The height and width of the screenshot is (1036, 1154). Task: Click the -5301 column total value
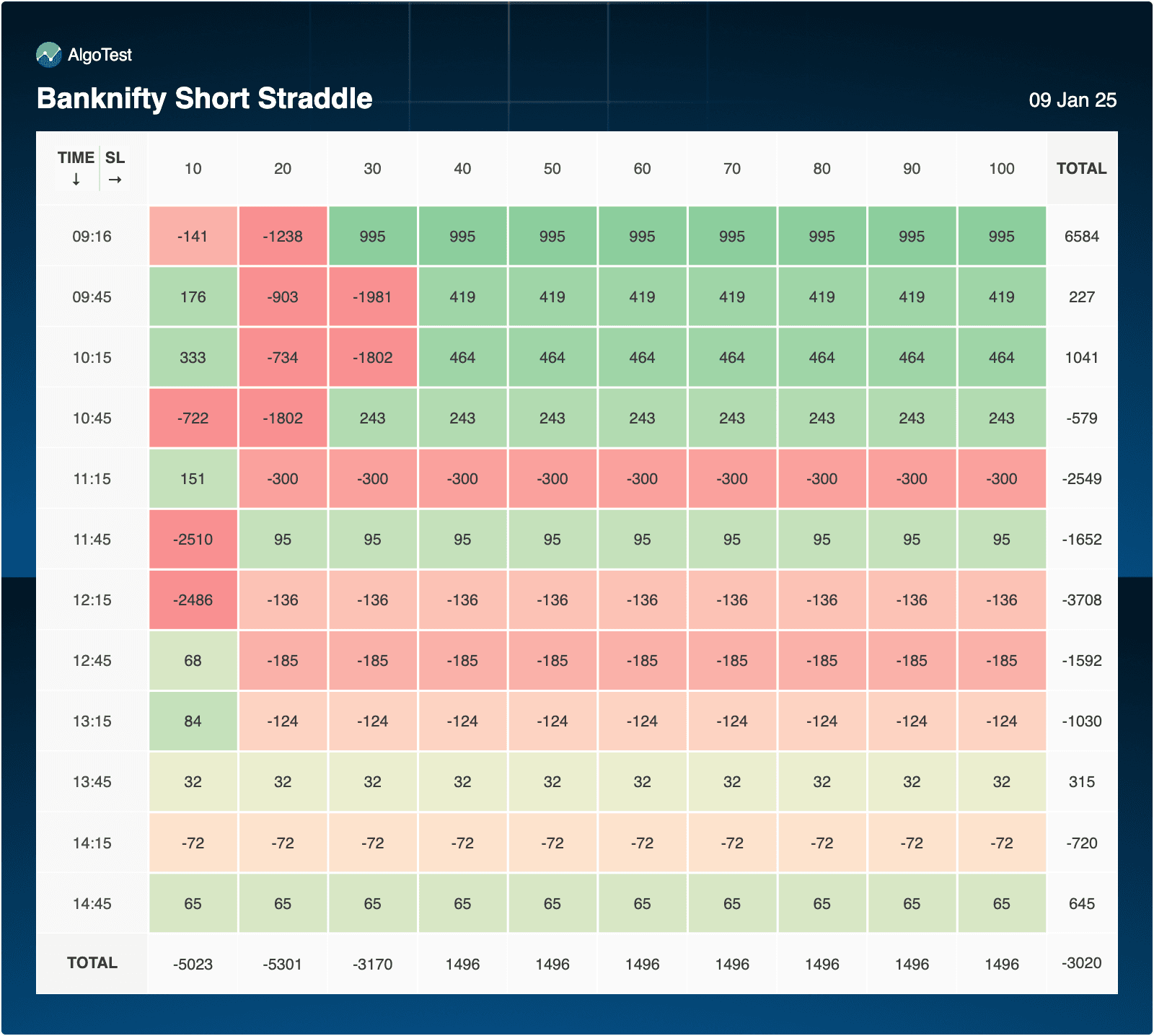(283, 965)
